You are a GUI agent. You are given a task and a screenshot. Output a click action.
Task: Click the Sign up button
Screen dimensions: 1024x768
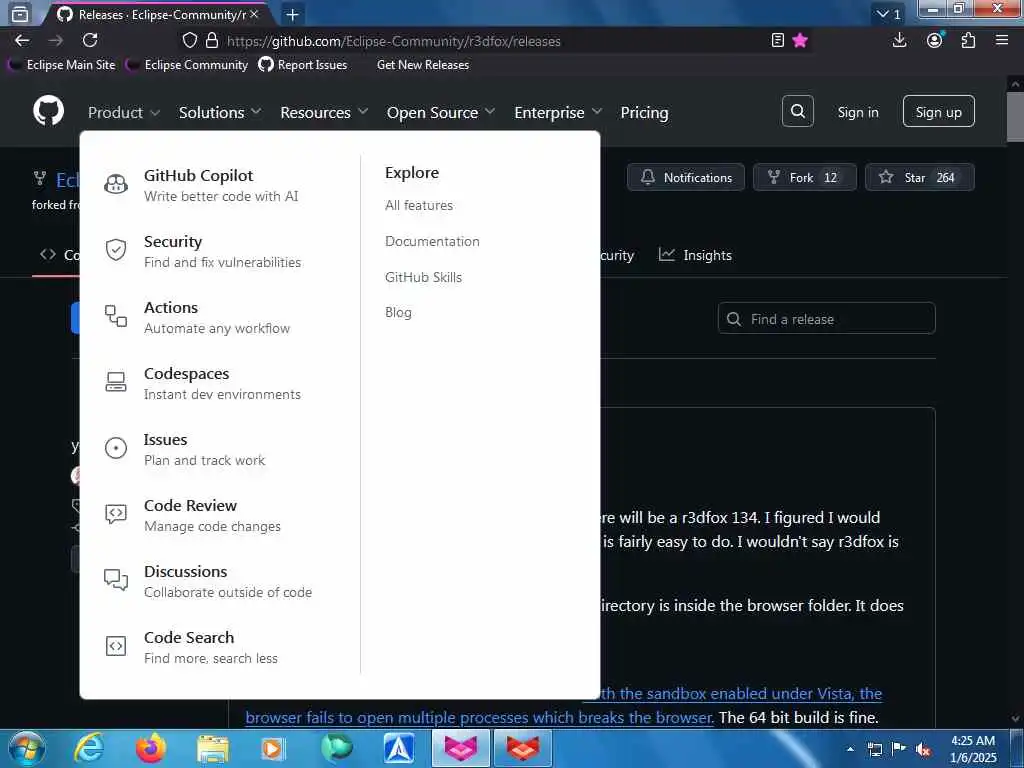(x=938, y=111)
